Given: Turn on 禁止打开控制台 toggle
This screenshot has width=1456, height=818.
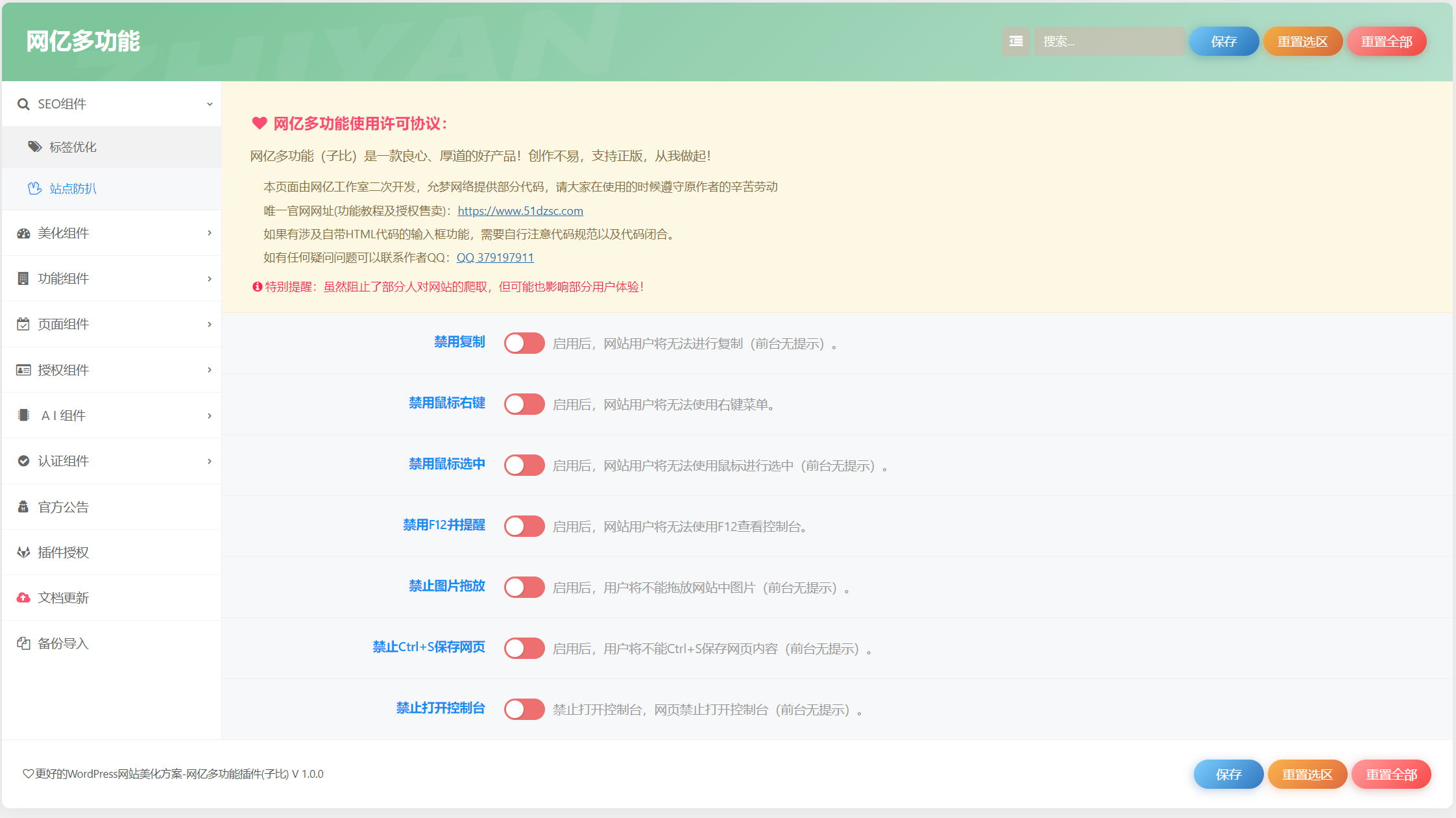Looking at the screenshot, I should click(x=524, y=709).
